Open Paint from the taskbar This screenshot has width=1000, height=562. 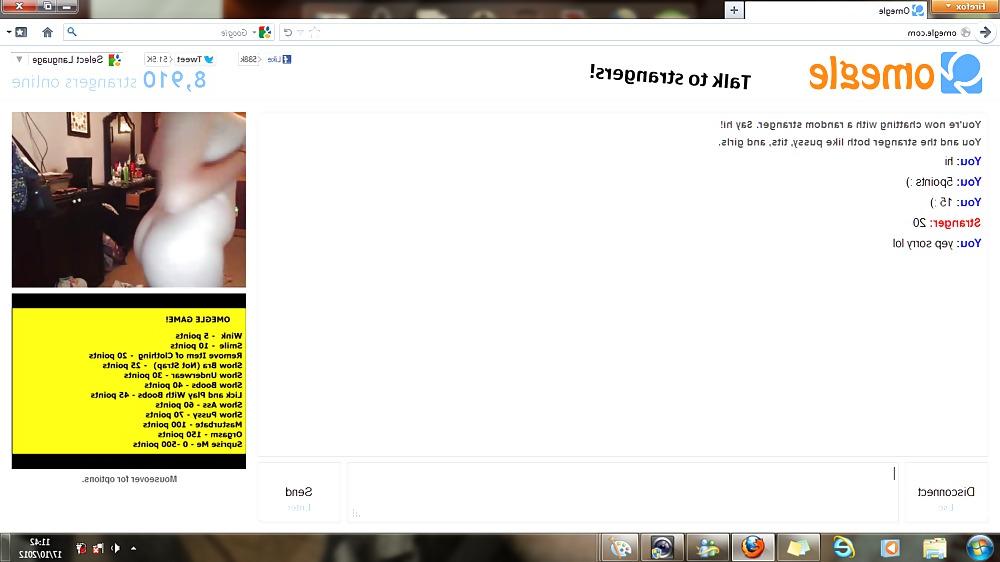coord(619,548)
